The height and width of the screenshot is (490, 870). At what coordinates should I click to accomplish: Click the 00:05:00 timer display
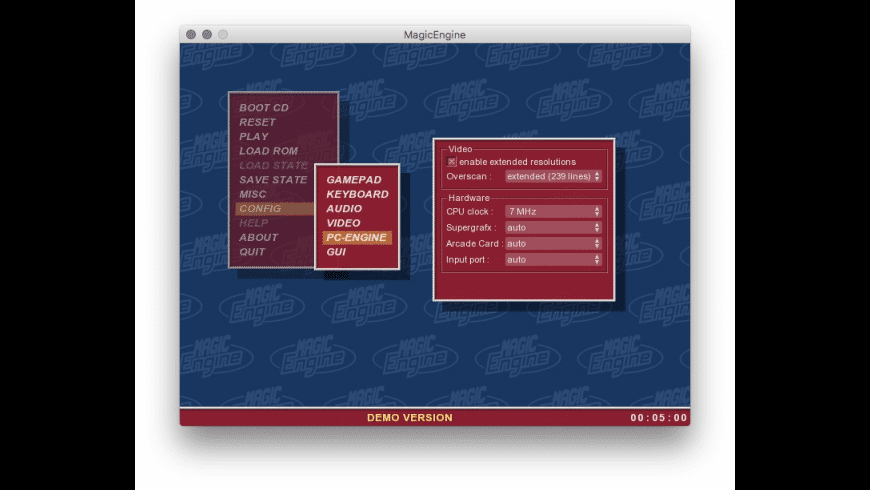(x=659, y=418)
